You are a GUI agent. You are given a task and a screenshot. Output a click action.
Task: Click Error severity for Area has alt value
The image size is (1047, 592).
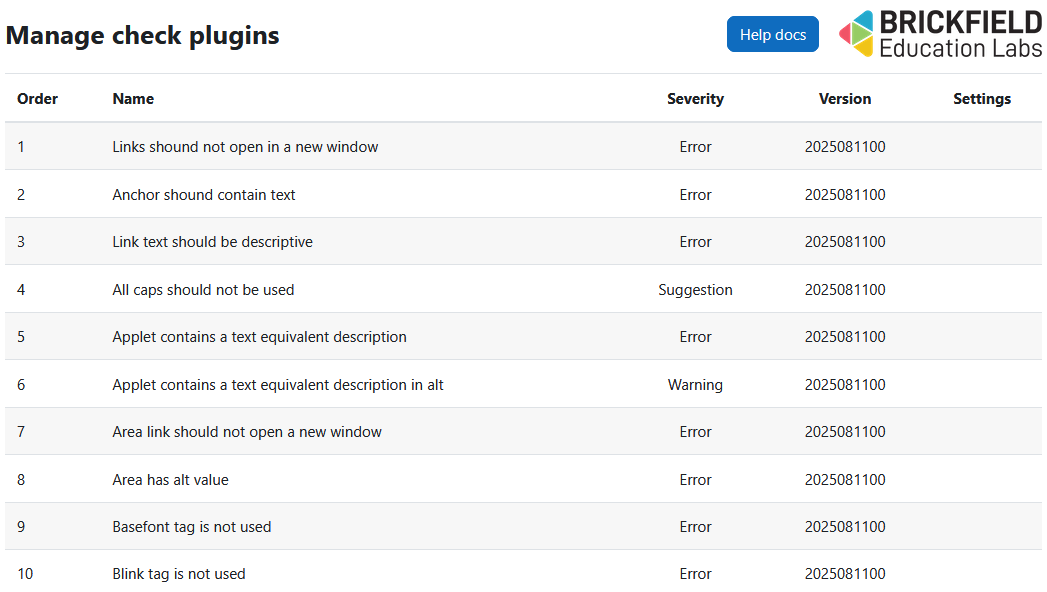[x=695, y=480]
